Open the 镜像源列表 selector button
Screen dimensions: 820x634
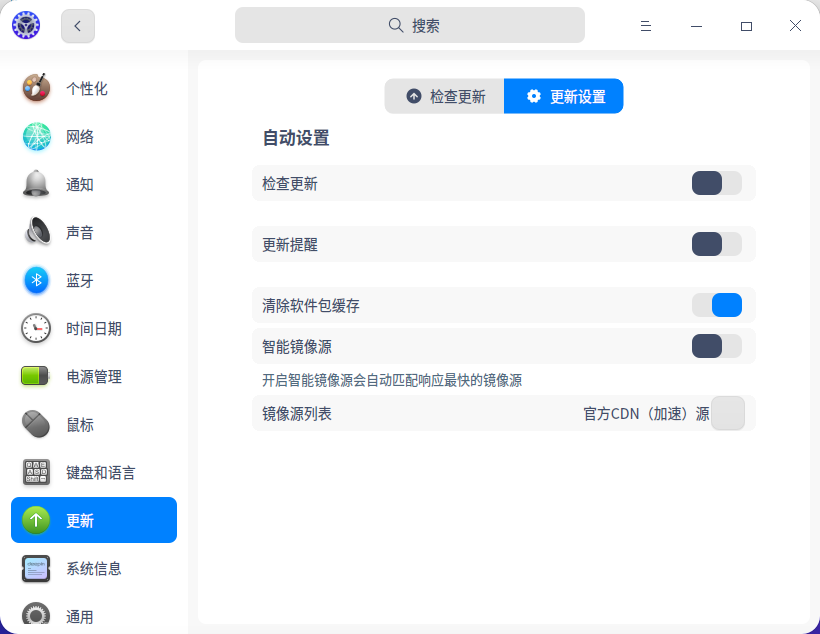pyautogui.click(x=728, y=413)
